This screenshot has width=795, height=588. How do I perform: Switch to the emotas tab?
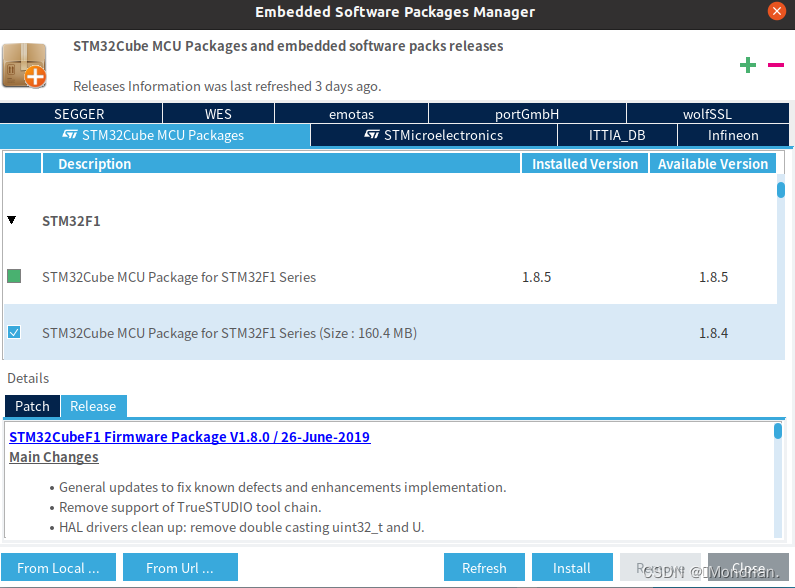click(x=351, y=114)
